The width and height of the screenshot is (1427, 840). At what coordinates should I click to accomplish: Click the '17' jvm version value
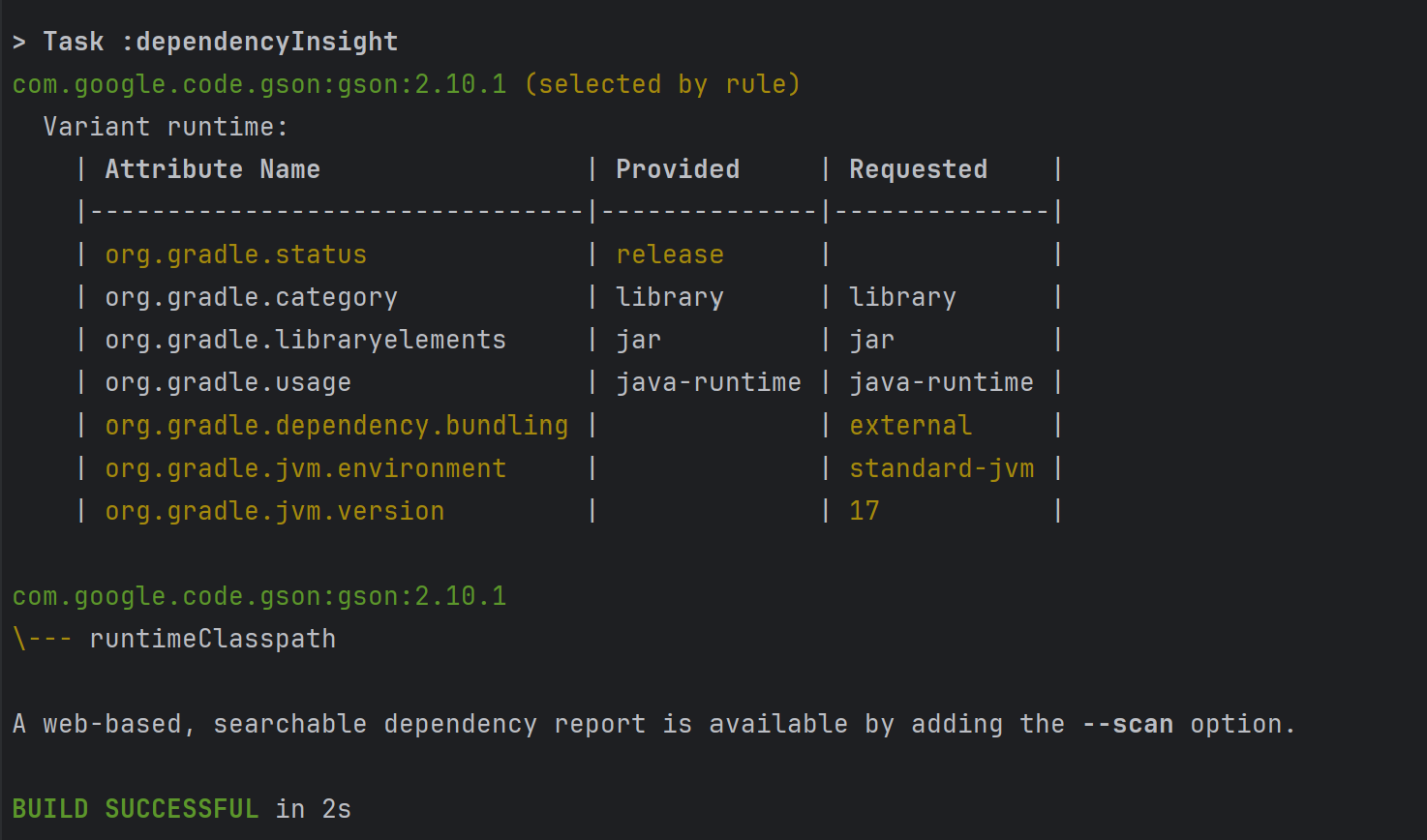864,510
